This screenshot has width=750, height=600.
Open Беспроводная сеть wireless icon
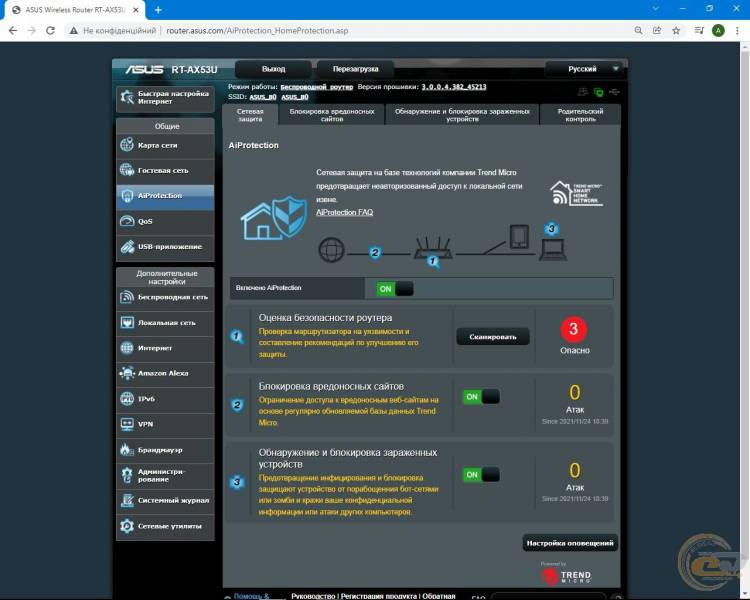coord(127,297)
